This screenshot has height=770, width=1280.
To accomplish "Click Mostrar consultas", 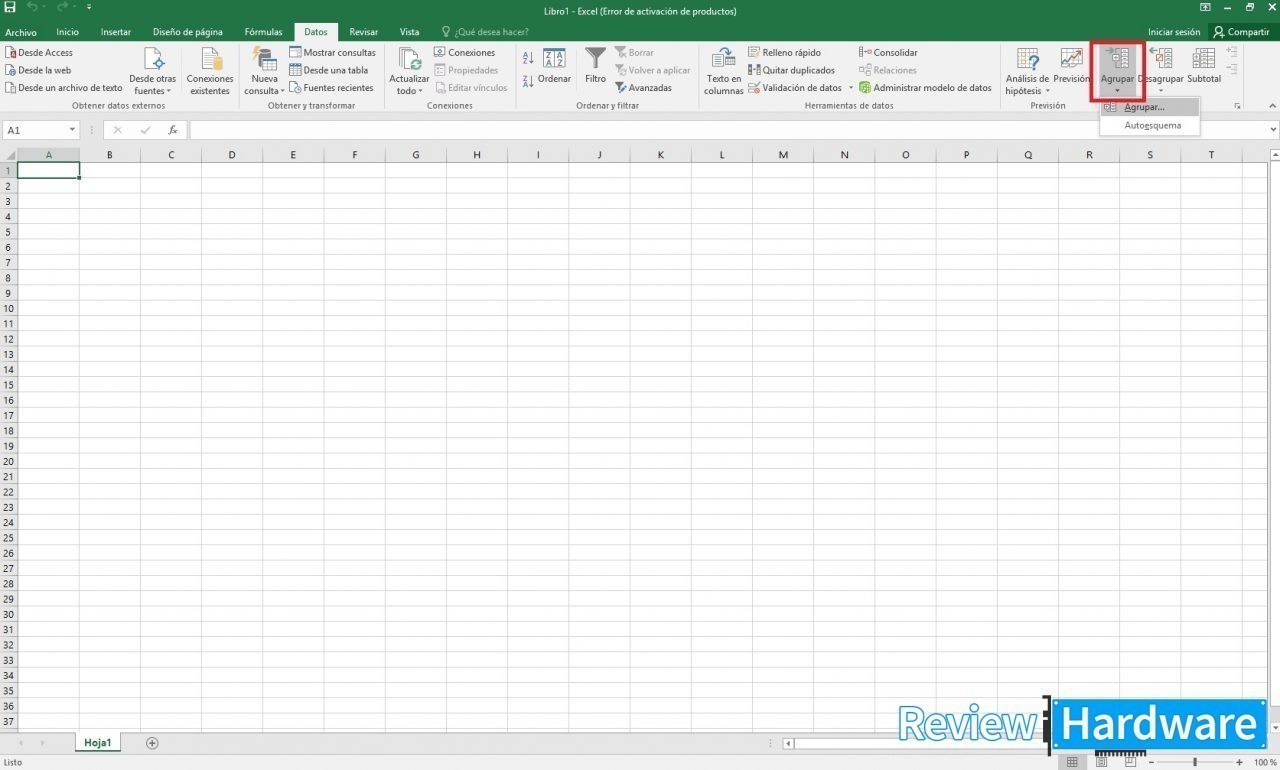I will click(x=332, y=52).
